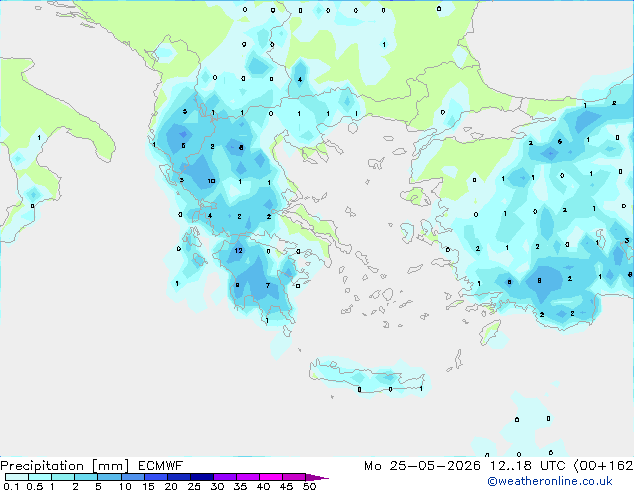Viewport: 634px width, 490px height.
Task: Click the 10–15 mm legend color swatch
Action: 133,477
